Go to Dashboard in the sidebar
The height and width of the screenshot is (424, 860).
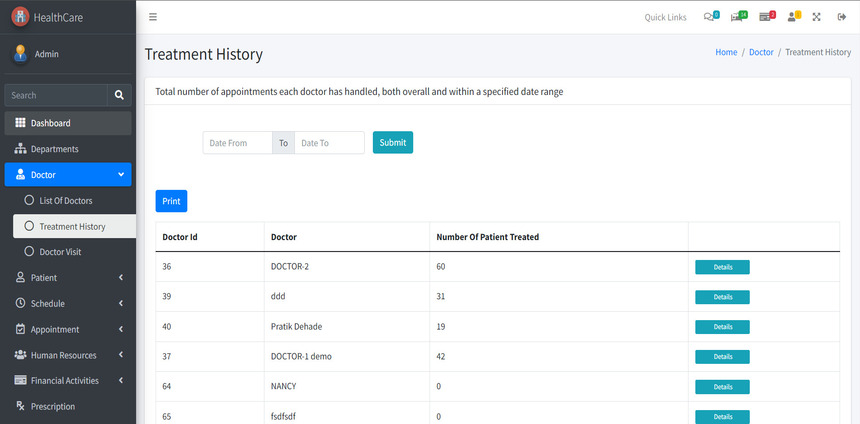50,123
